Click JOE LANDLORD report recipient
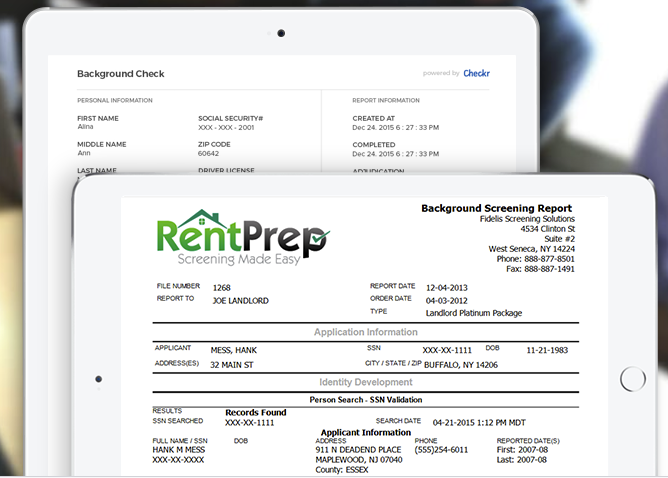Screen dimensions: 668x478 pyautogui.click(x=241, y=301)
